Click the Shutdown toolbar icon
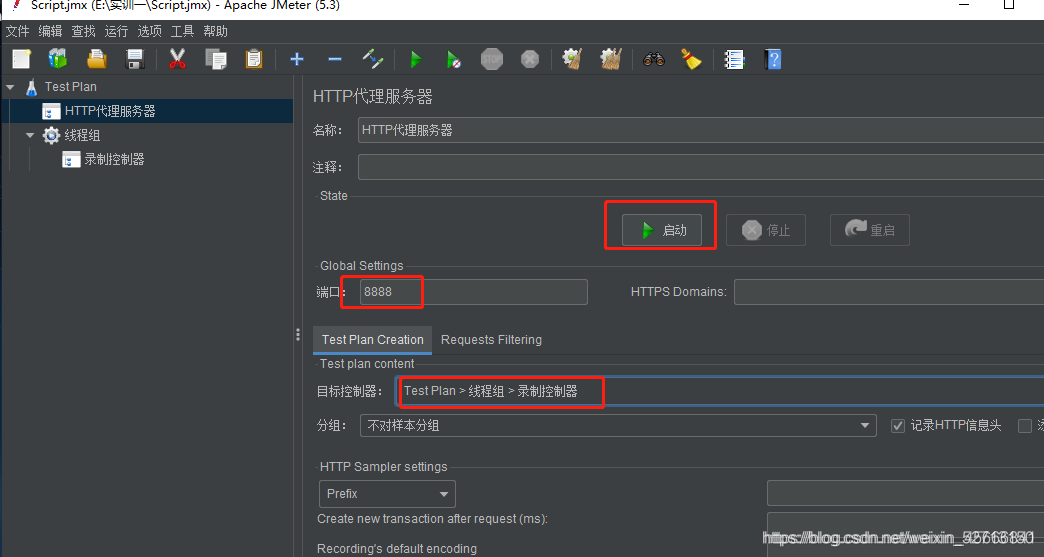This screenshot has width=1044, height=557. coord(530,59)
